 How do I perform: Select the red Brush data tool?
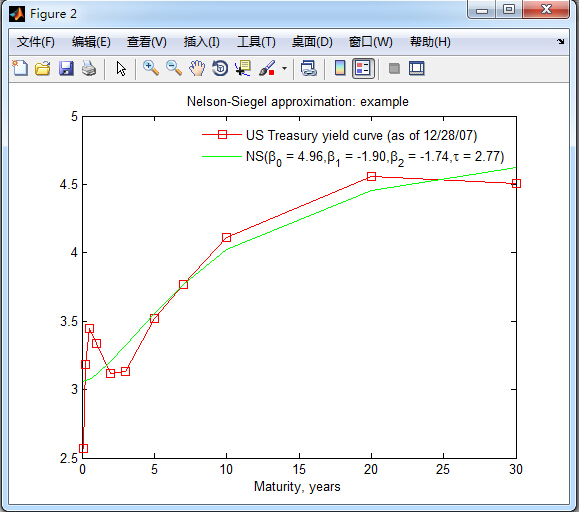pyautogui.click(x=267, y=68)
